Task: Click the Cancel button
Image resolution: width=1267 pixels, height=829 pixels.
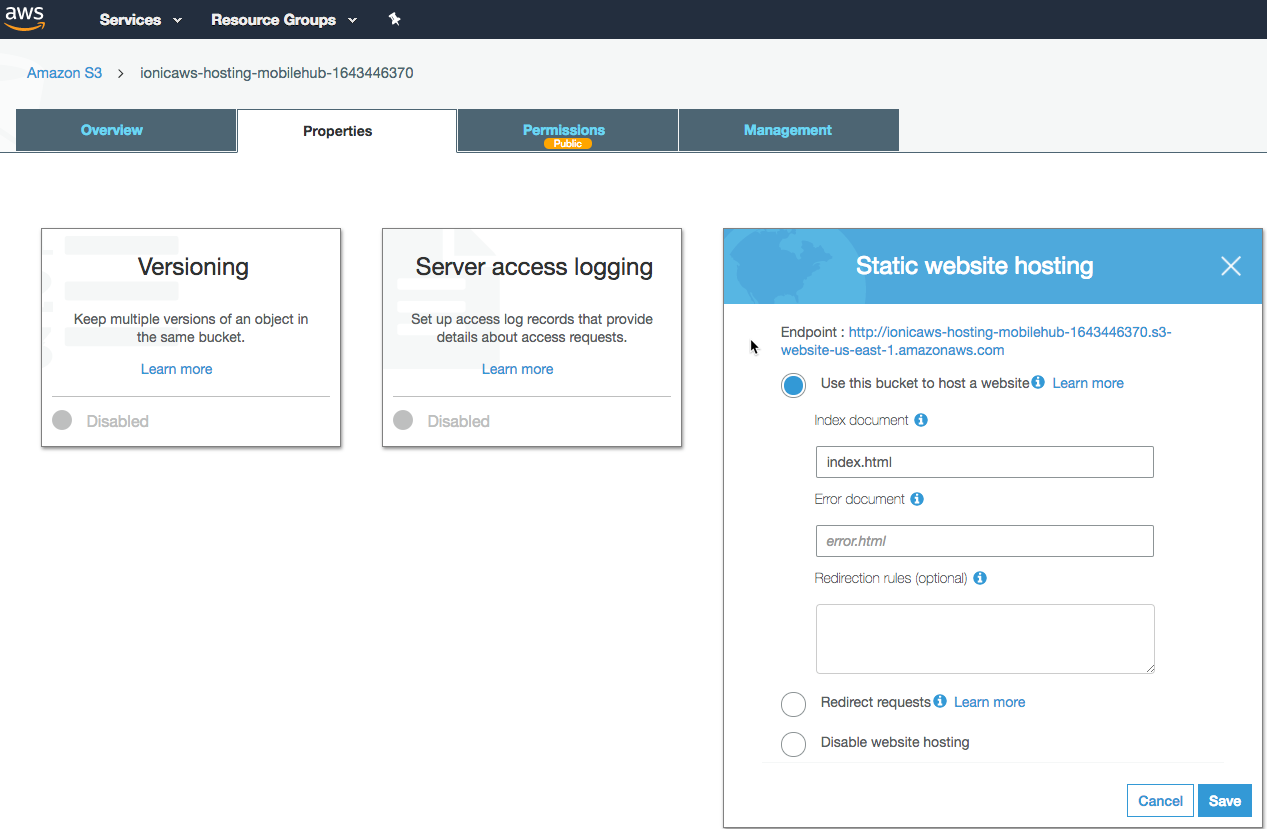Action: click(x=1160, y=801)
